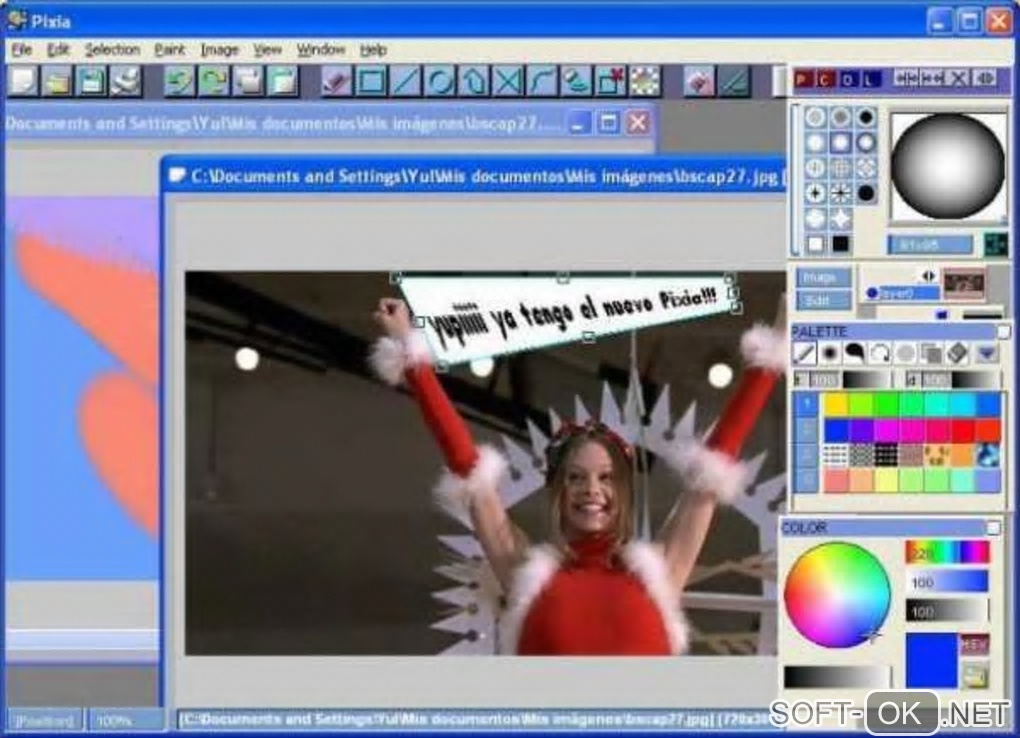This screenshot has height=738, width=1020.
Task: Select the straight line tool
Action: [x=405, y=81]
